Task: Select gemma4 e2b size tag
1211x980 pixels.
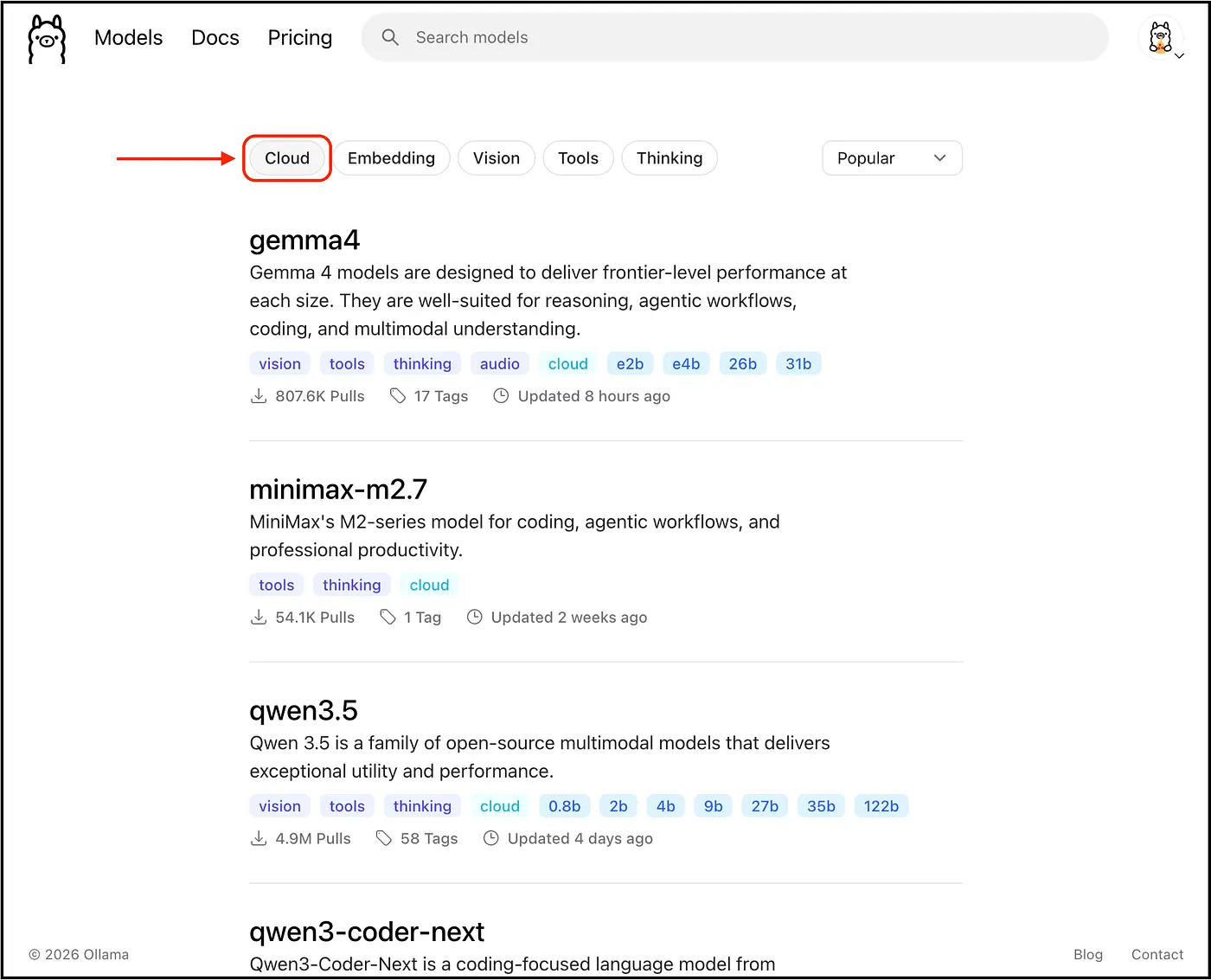Action: [630, 364]
